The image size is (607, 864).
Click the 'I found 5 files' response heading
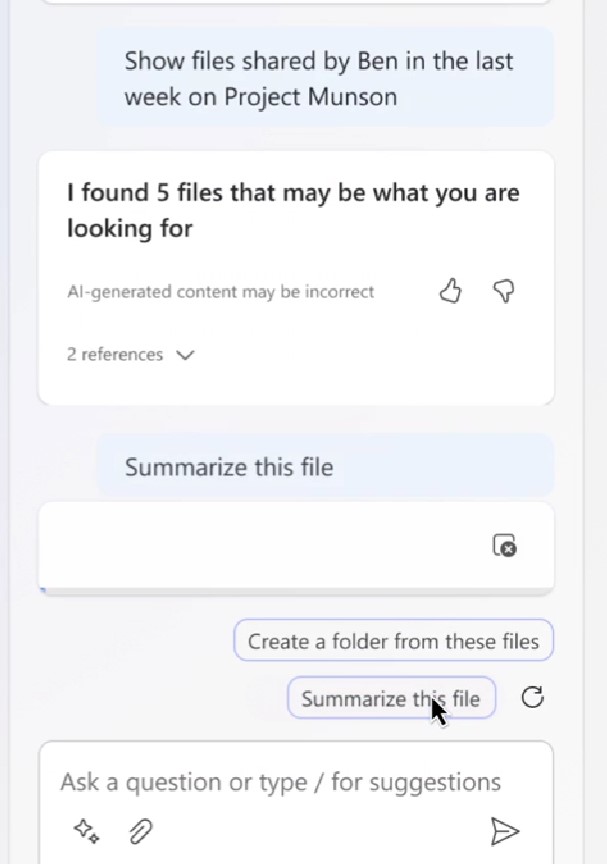293,193
